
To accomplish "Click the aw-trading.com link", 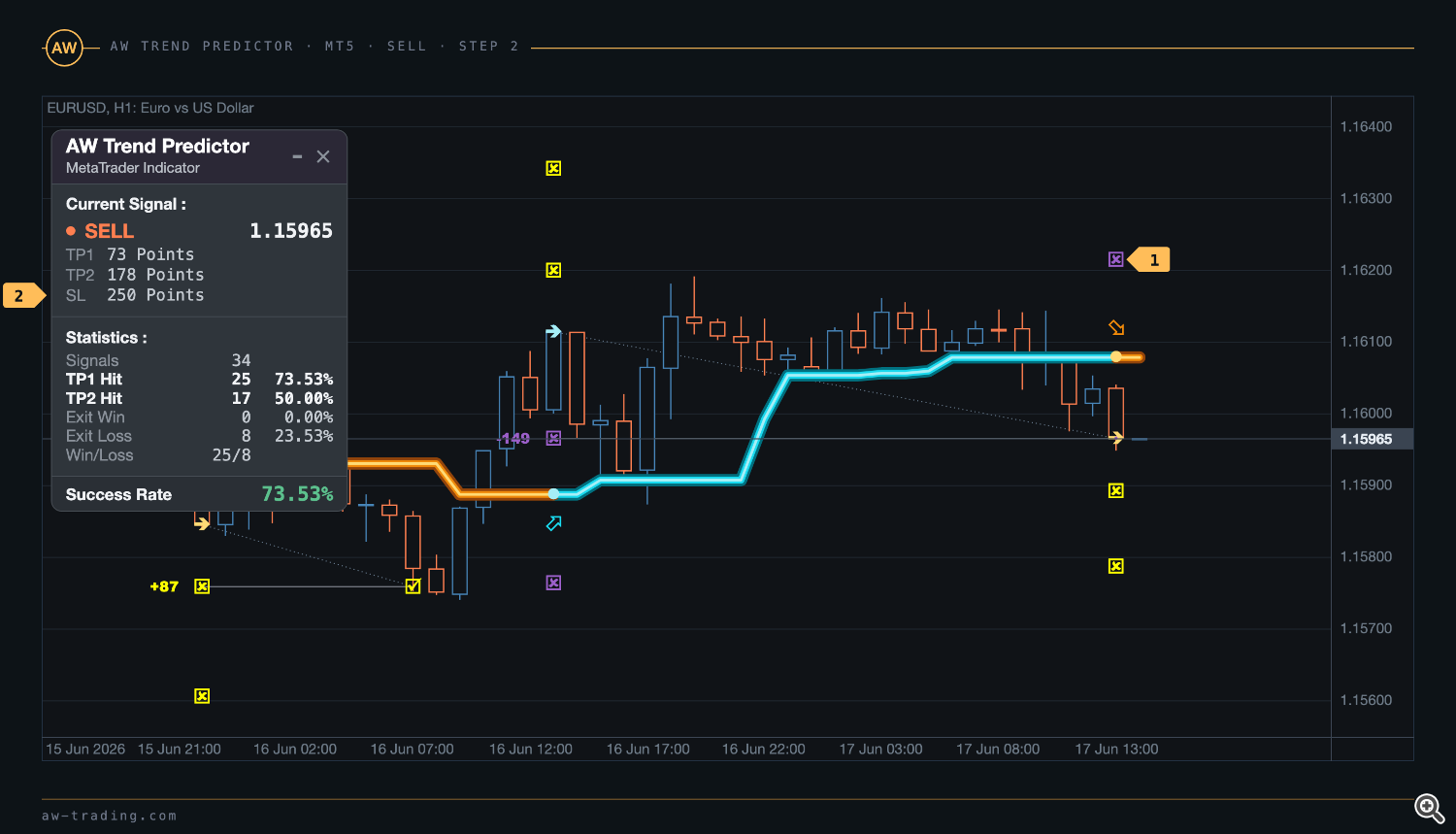I will 109,817.
